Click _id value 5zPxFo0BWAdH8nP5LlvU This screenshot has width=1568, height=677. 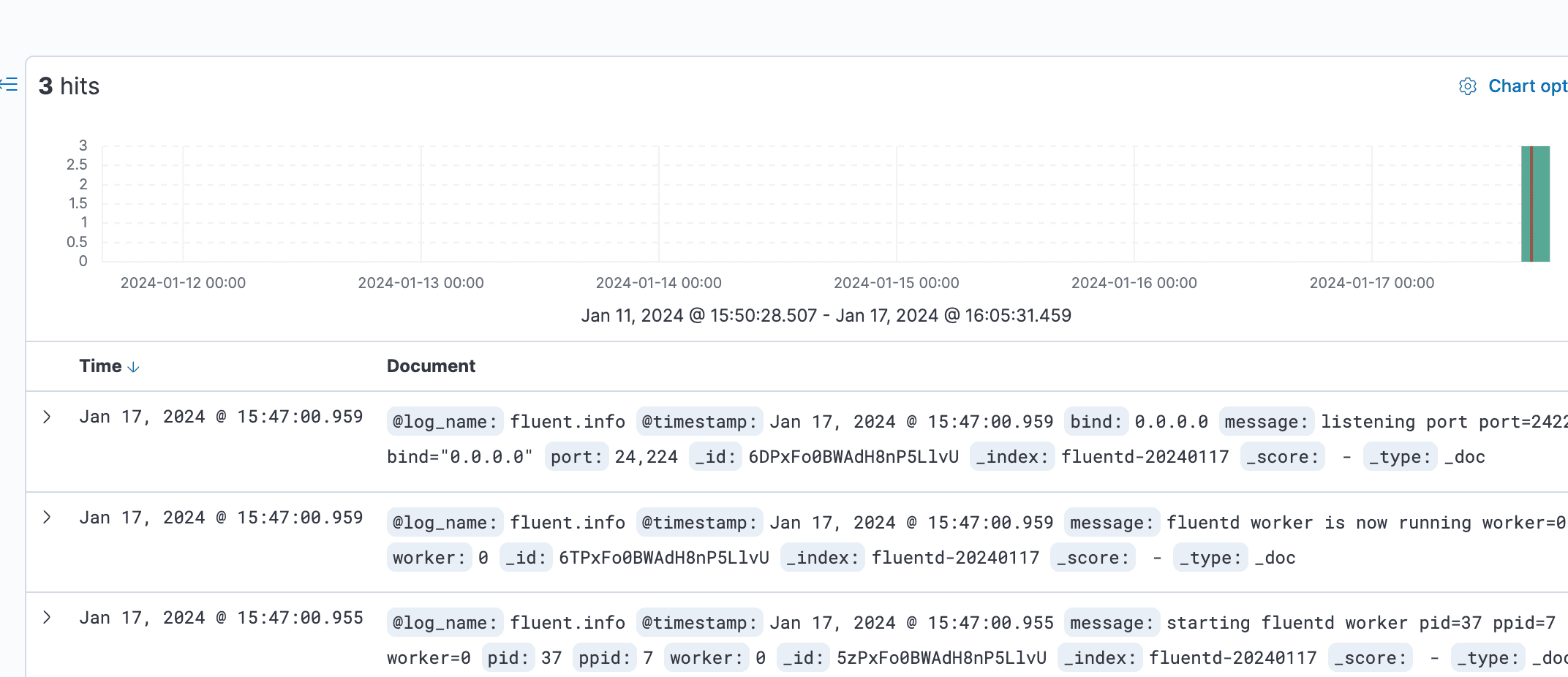(942, 658)
